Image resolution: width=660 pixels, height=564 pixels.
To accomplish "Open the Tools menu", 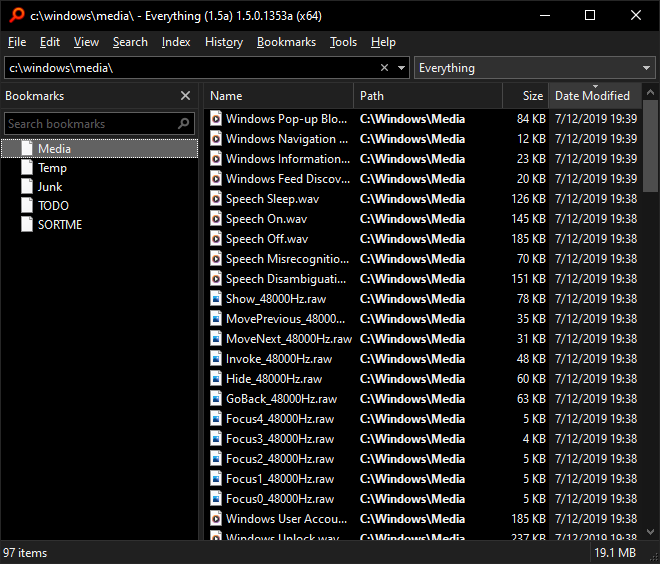I will tap(343, 42).
